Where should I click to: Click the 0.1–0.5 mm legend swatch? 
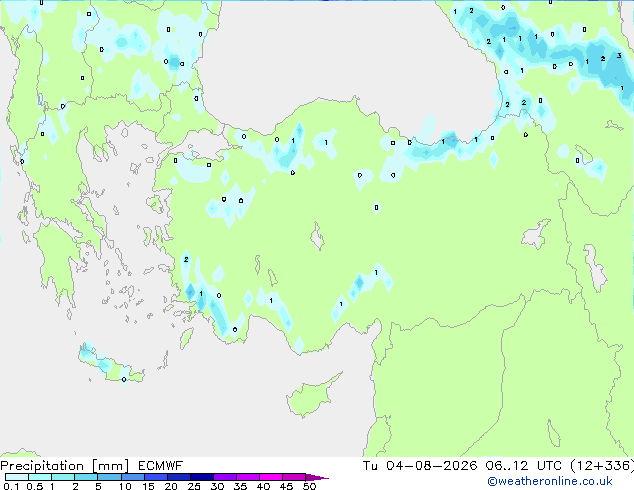17,477
